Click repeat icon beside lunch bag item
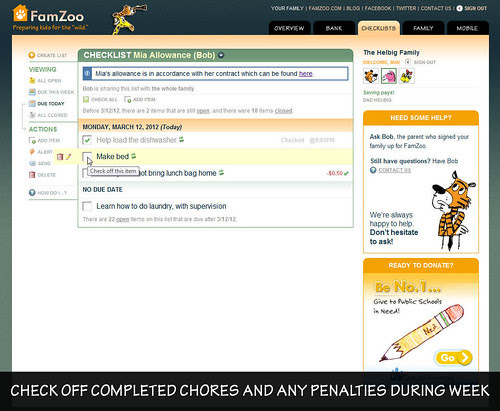Viewport: 500px width, 411px height. (221, 172)
